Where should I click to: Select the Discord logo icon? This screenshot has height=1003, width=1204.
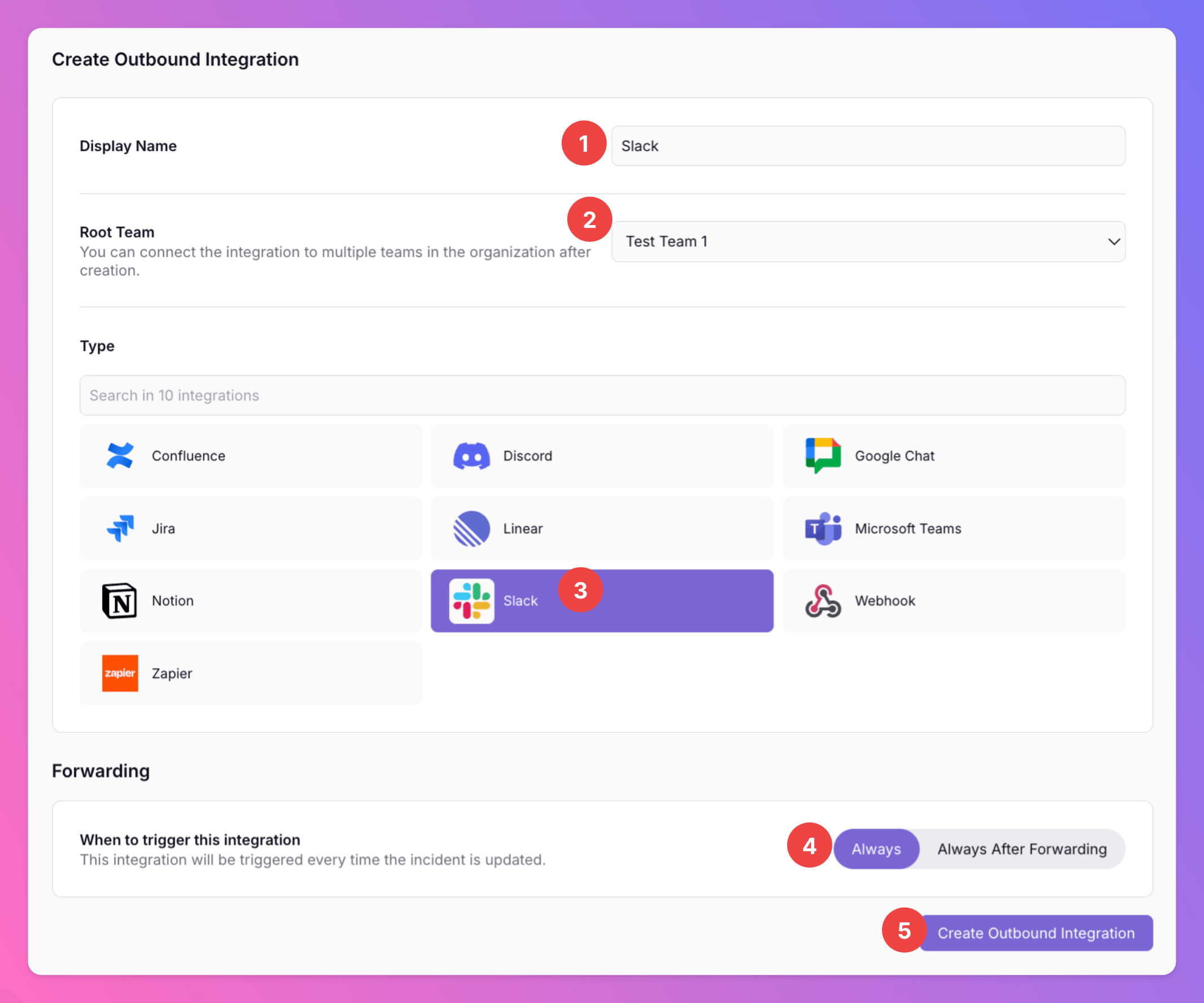pos(471,456)
